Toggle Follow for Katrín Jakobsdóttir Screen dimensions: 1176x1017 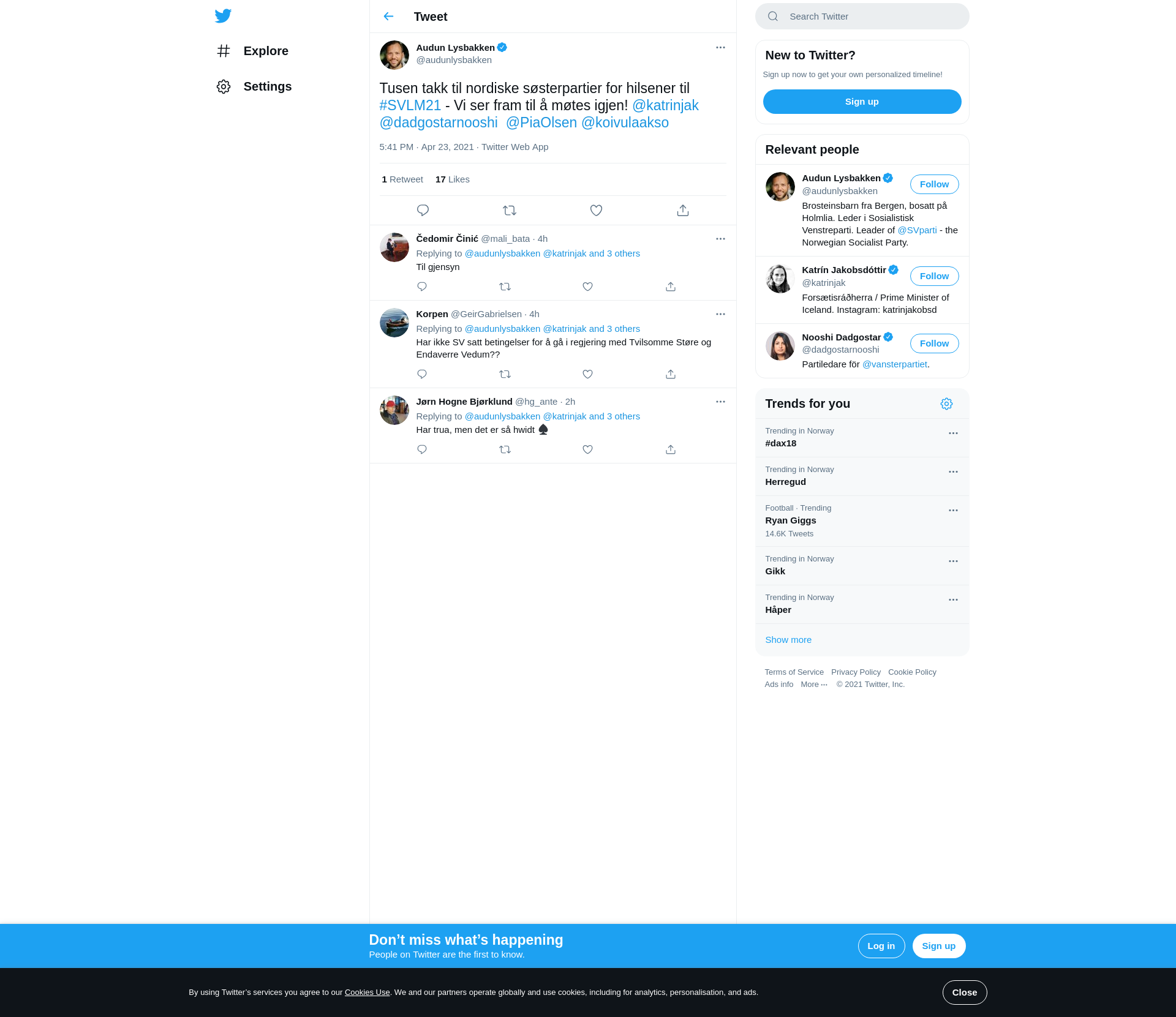[x=933, y=276]
